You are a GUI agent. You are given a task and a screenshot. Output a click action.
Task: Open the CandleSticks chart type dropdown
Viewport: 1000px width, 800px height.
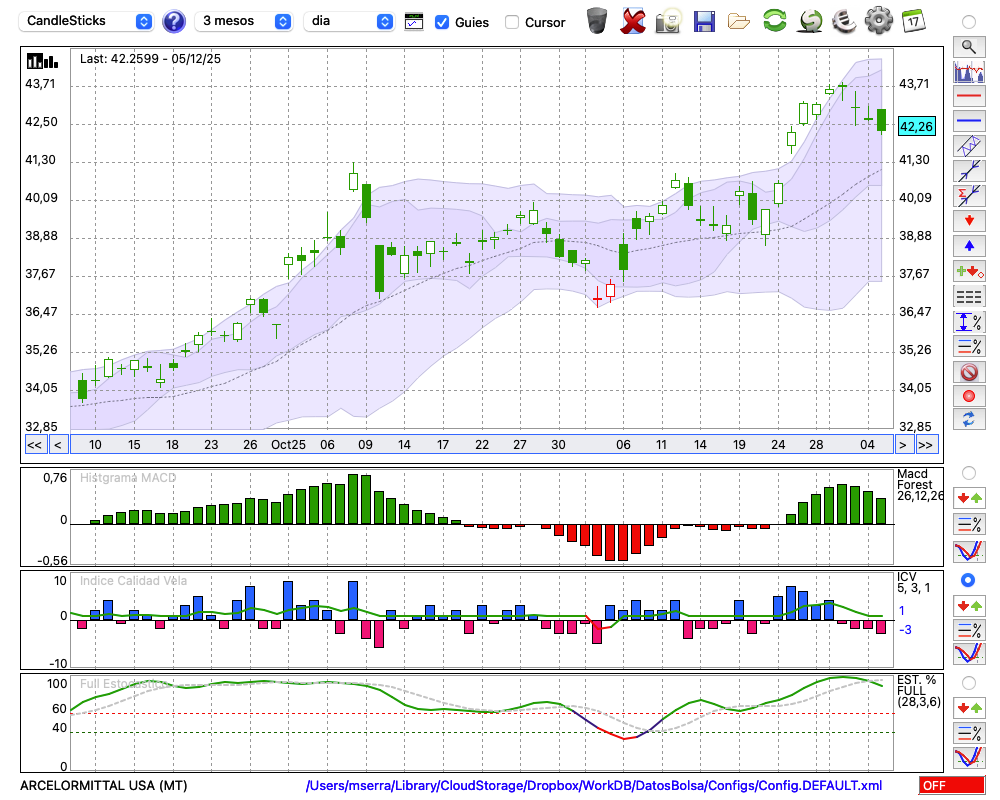coord(86,21)
